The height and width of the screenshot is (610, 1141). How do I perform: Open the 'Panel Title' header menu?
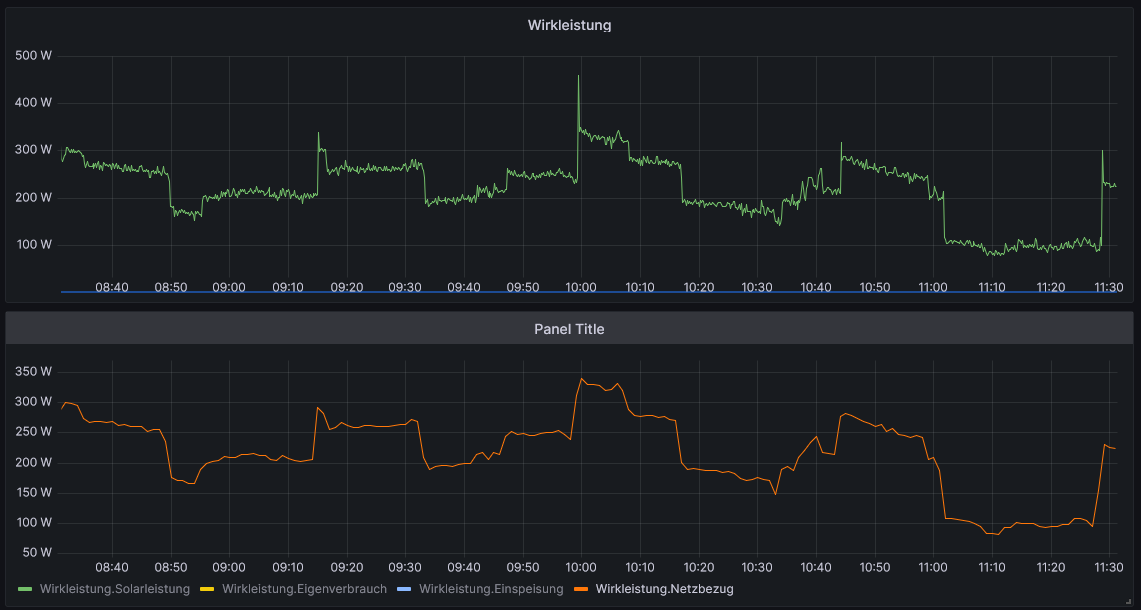(569, 329)
